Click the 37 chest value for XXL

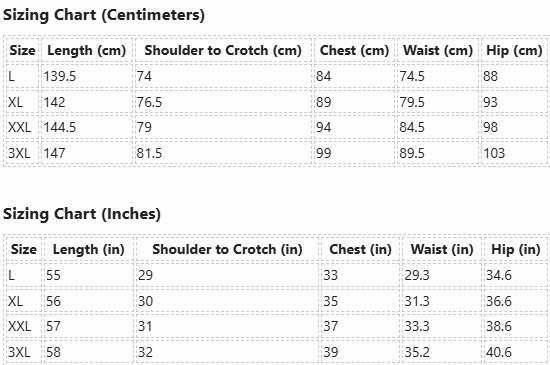330,326
